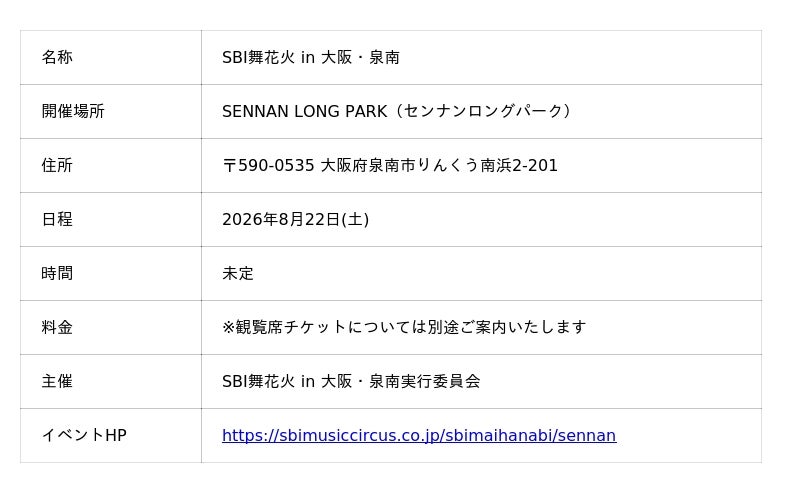This screenshot has height=493, width=800.
Task: Click the 2026年8月22日(土) date text
Action: point(295,220)
